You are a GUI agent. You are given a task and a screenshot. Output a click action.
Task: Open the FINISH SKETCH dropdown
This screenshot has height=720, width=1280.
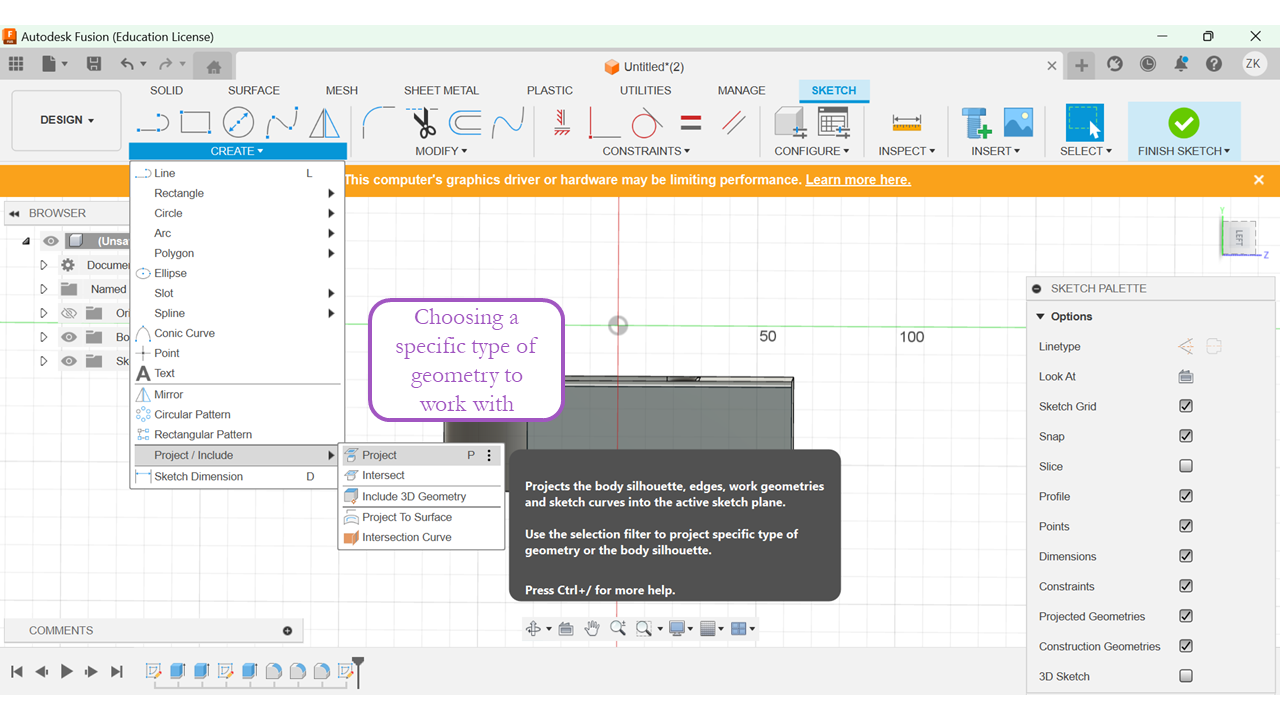(1184, 151)
